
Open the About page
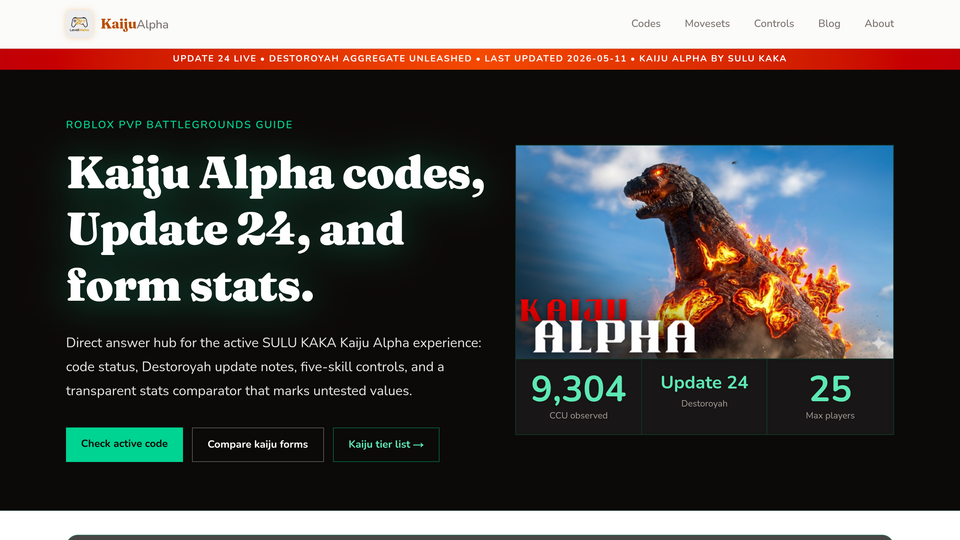pos(879,24)
